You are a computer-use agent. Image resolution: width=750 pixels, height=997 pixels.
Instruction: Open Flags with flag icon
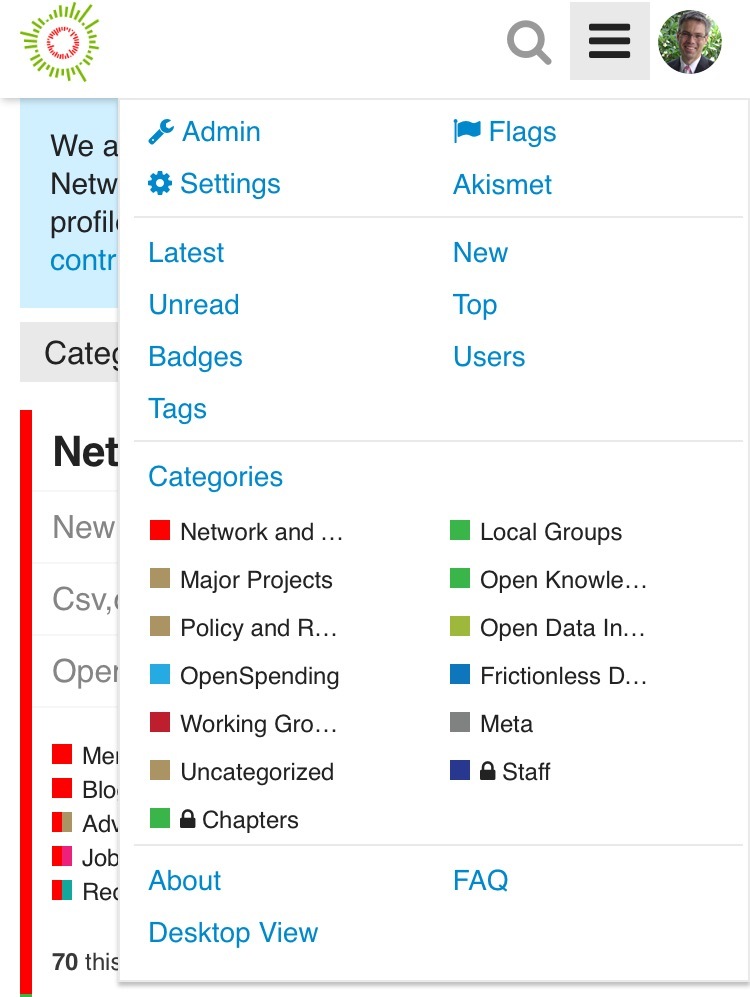pyautogui.click(x=505, y=132)
